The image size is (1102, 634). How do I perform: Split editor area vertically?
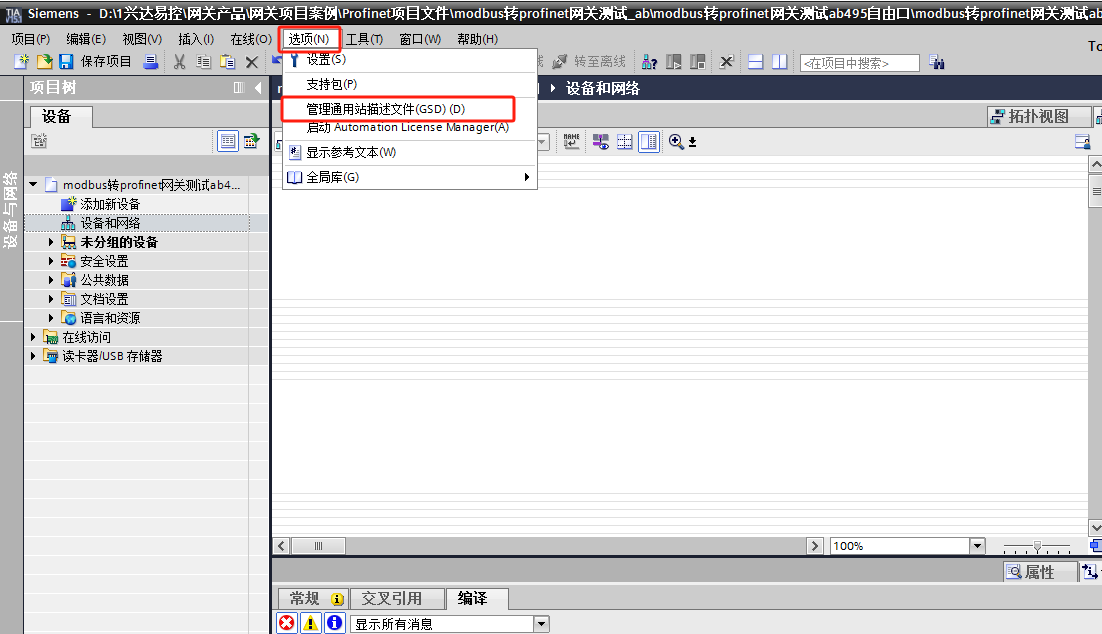[x=779, y=62]
